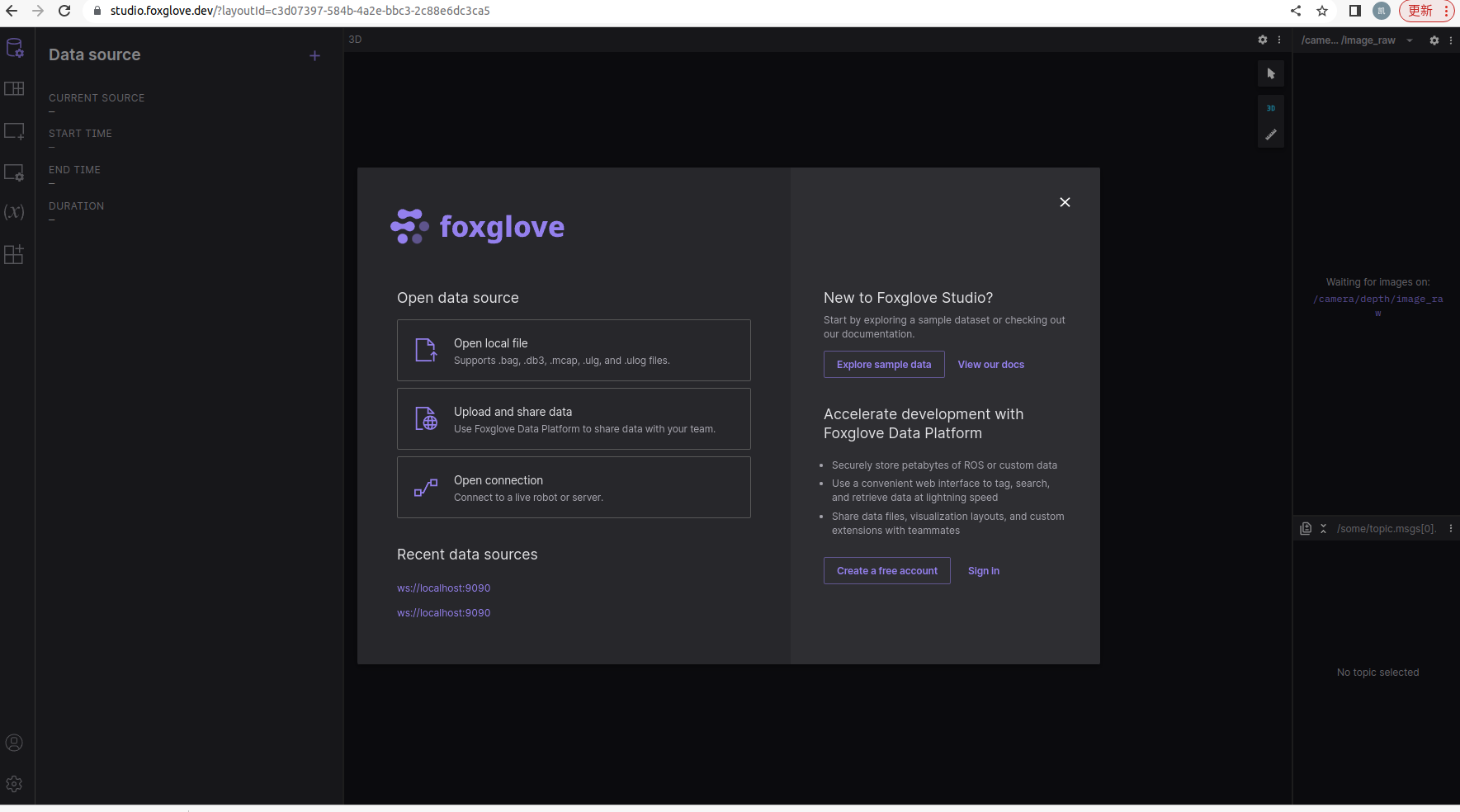Open 3D panel three-dot menu
The height and width of the screenshot is (812, 1460).
1279,40
